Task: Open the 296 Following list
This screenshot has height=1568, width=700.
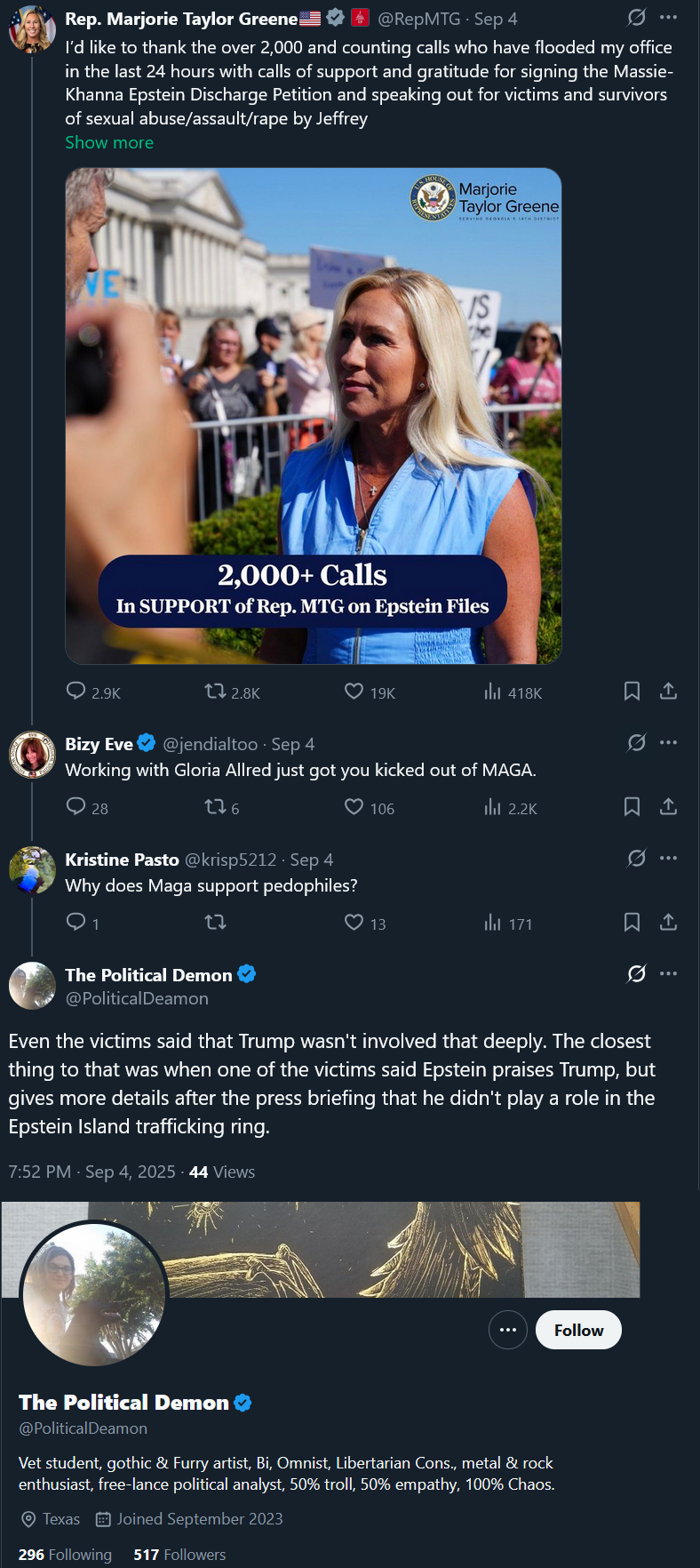Action: [65, 1555]
